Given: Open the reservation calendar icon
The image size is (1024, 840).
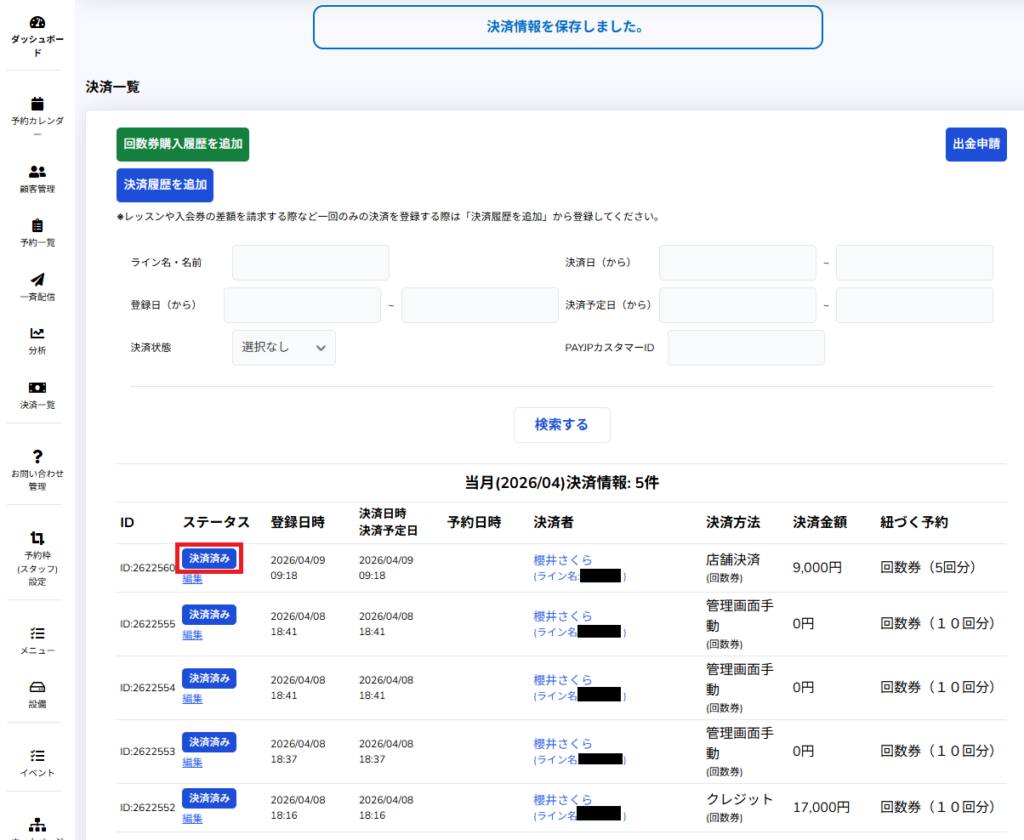Looking at the screenshot, I should point(37,103).
